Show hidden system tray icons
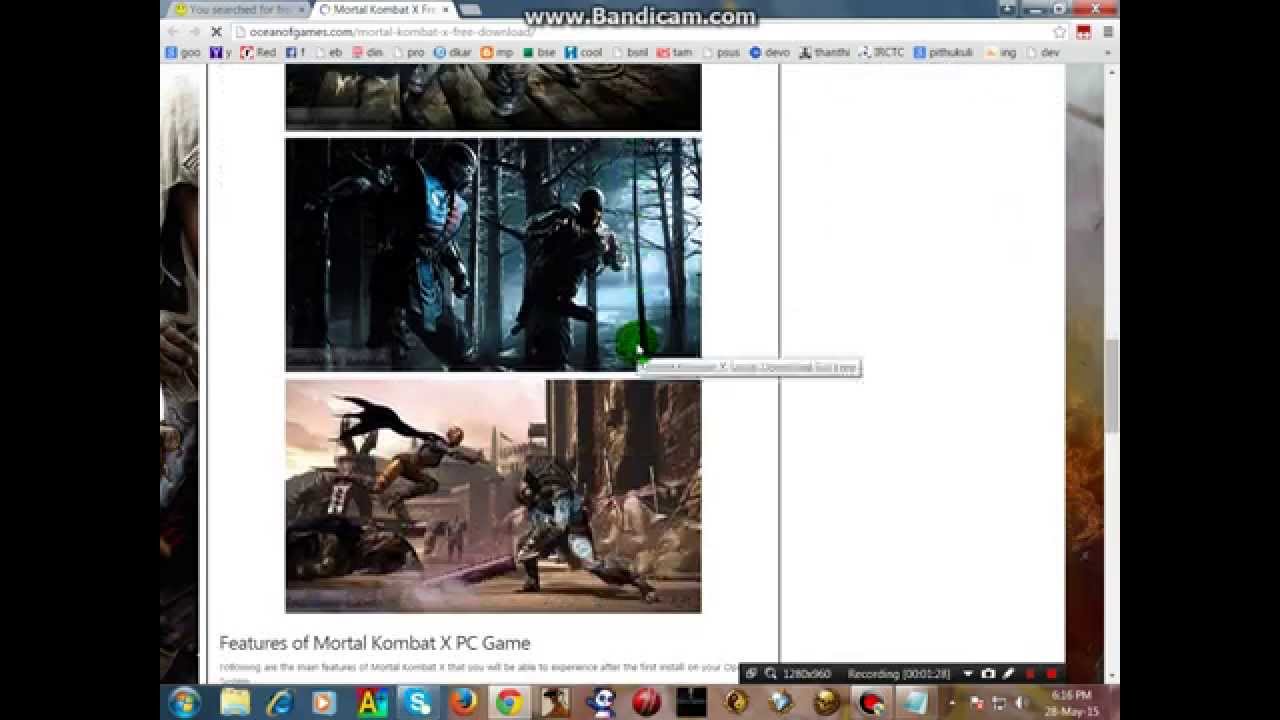Image resolution: width=1280 pixels, height=720 pixels. [x=952, y=703]
